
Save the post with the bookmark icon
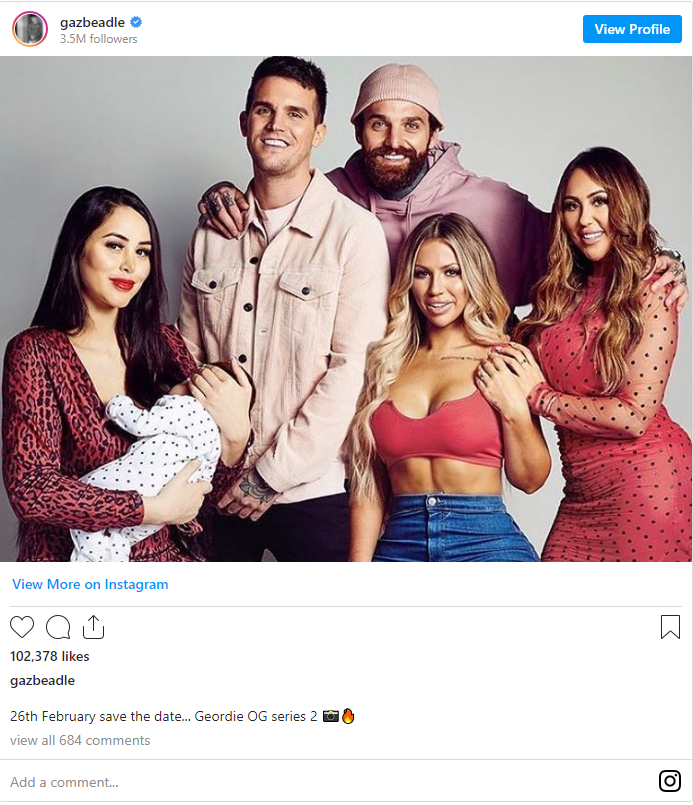670,627
